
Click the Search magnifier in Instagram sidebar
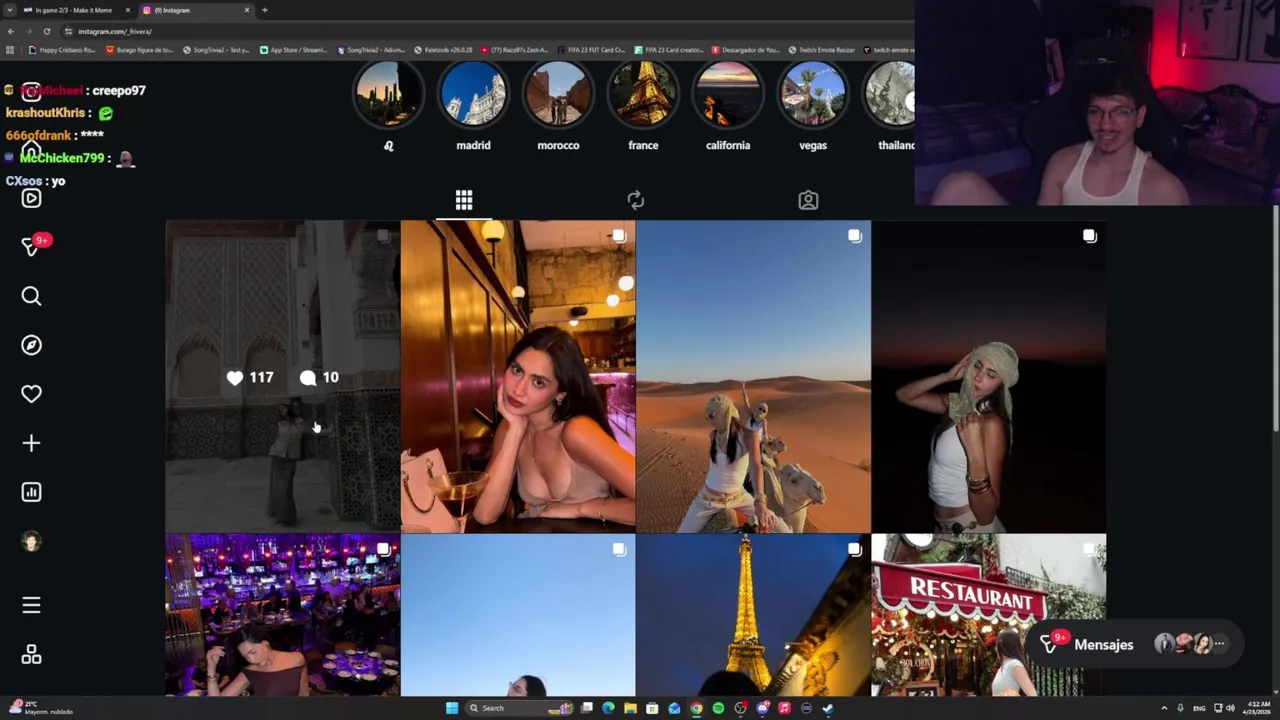pos(31,296)
